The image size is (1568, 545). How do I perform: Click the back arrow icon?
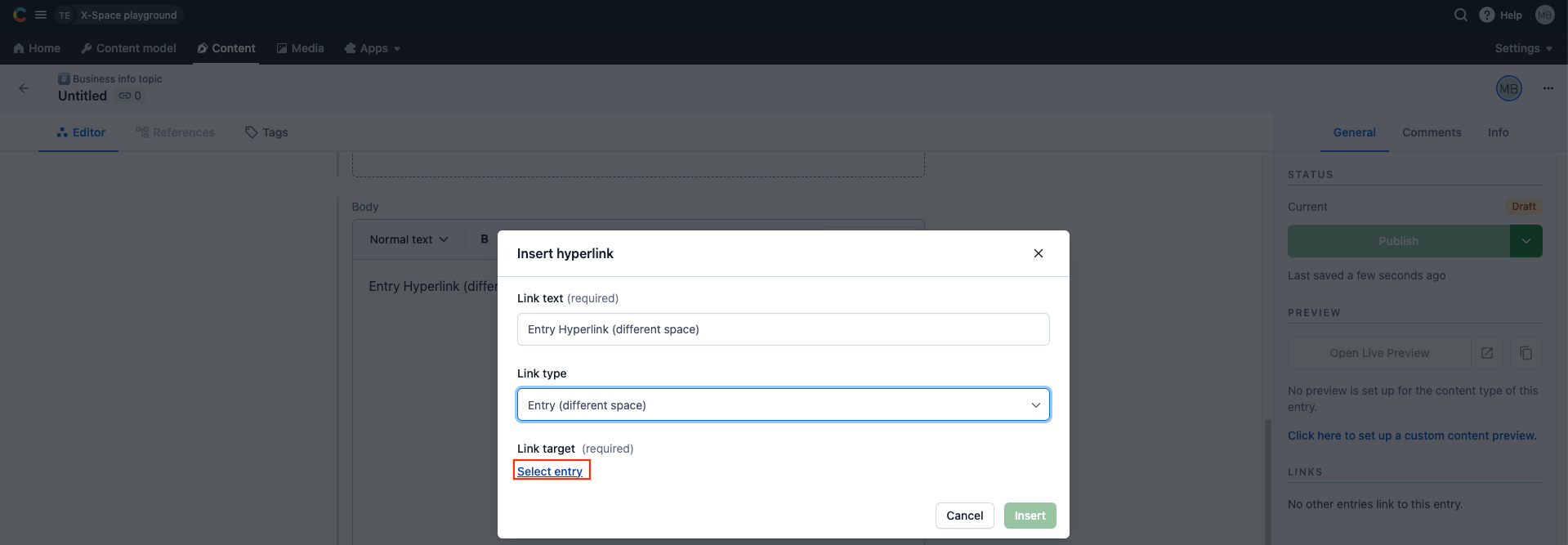coord(24,88)
